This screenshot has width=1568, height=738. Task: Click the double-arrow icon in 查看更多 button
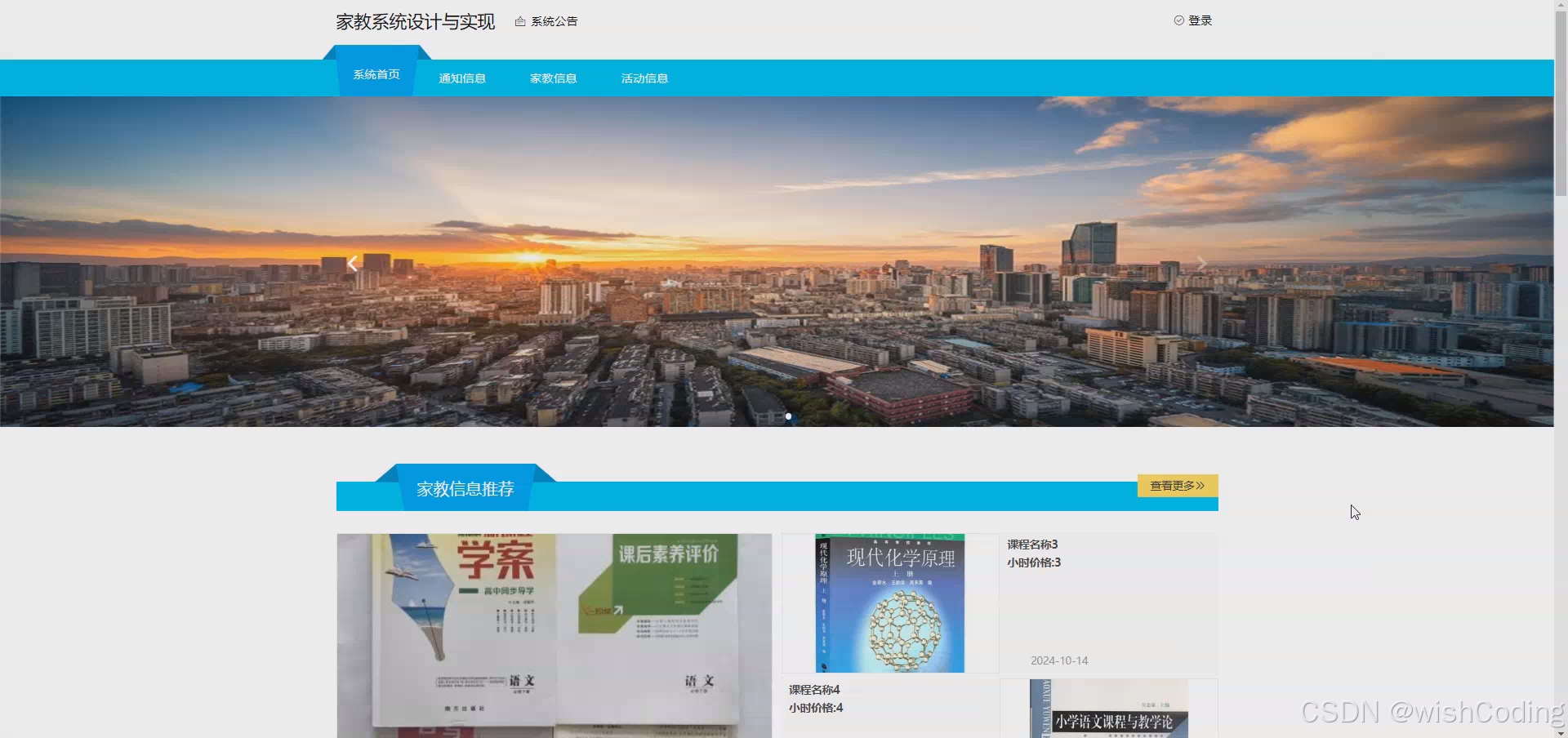click(x=1198, y=485)
